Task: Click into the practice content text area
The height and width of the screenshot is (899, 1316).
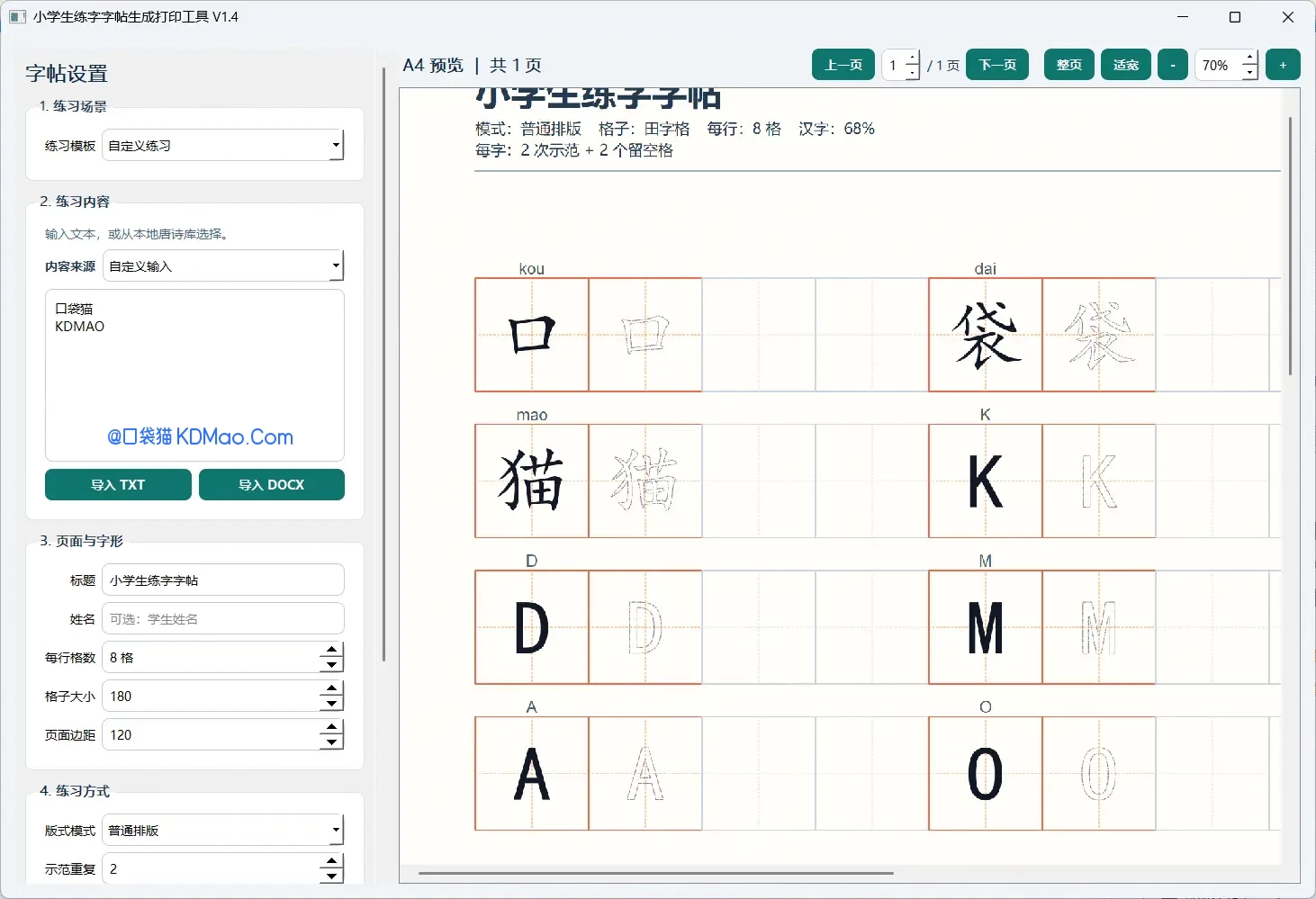Action: coord(194,374)
